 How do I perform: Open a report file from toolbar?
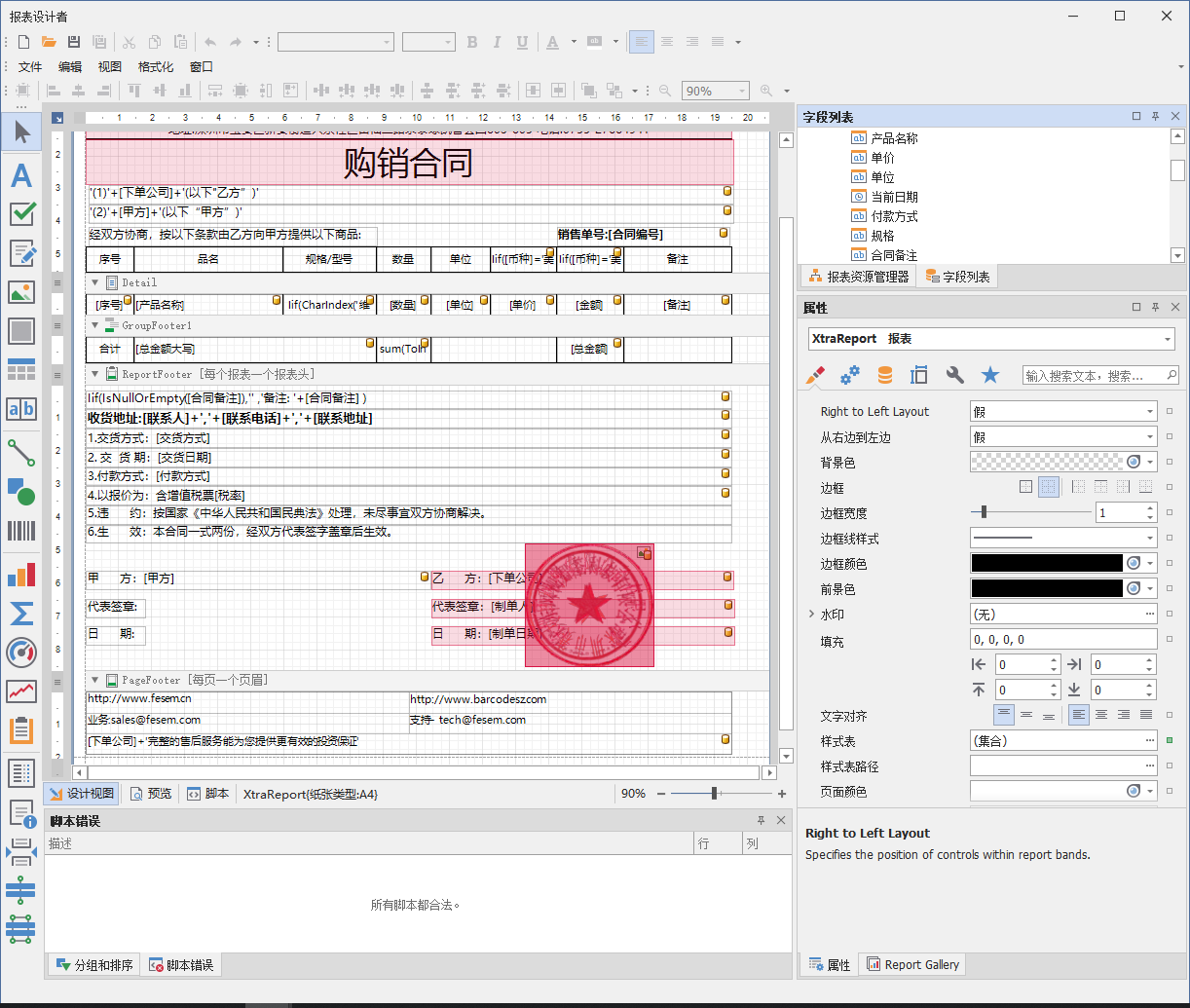49,42
